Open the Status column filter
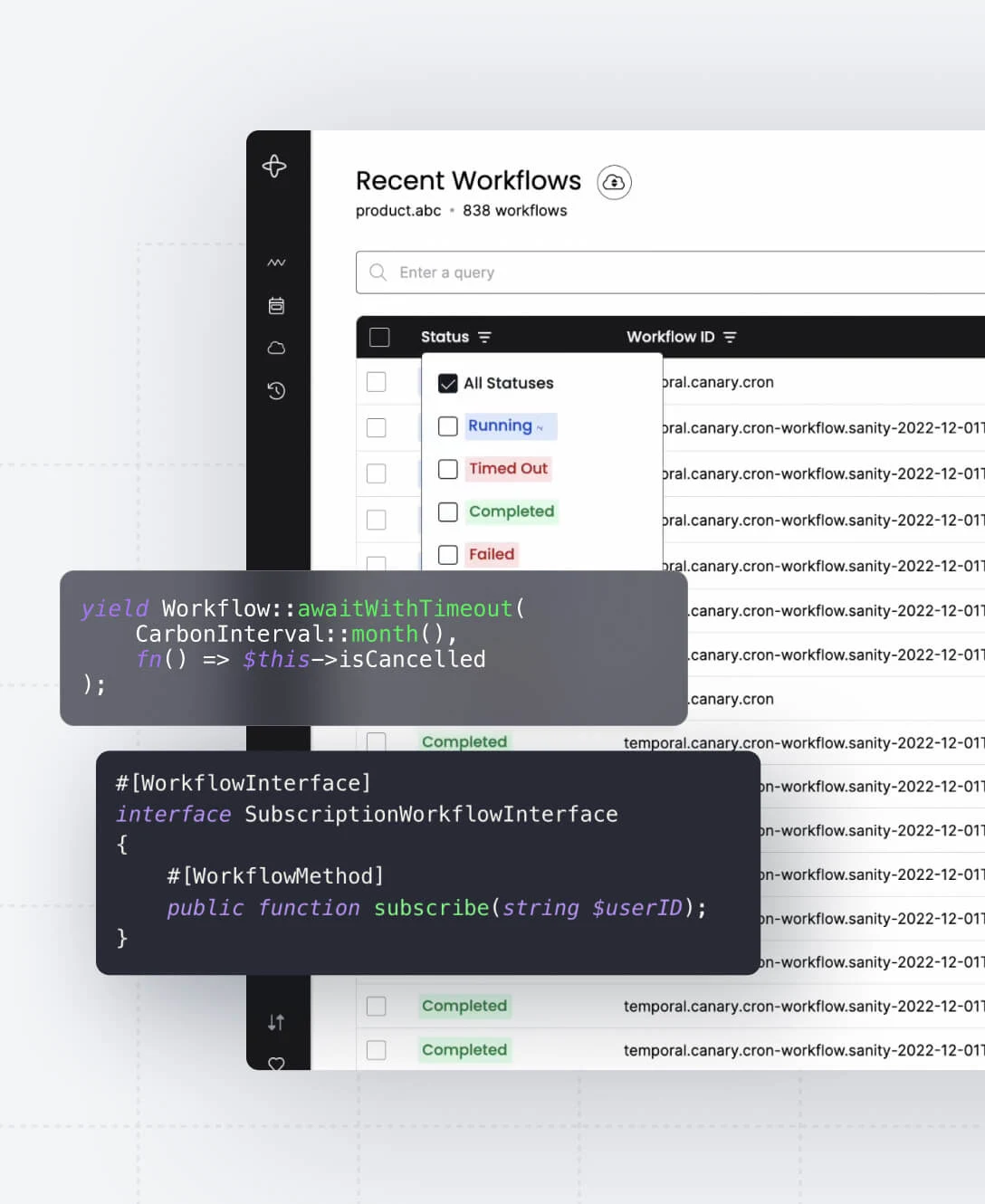The image size is (985, 1204). pyautogui.click(x=485, y=337)
